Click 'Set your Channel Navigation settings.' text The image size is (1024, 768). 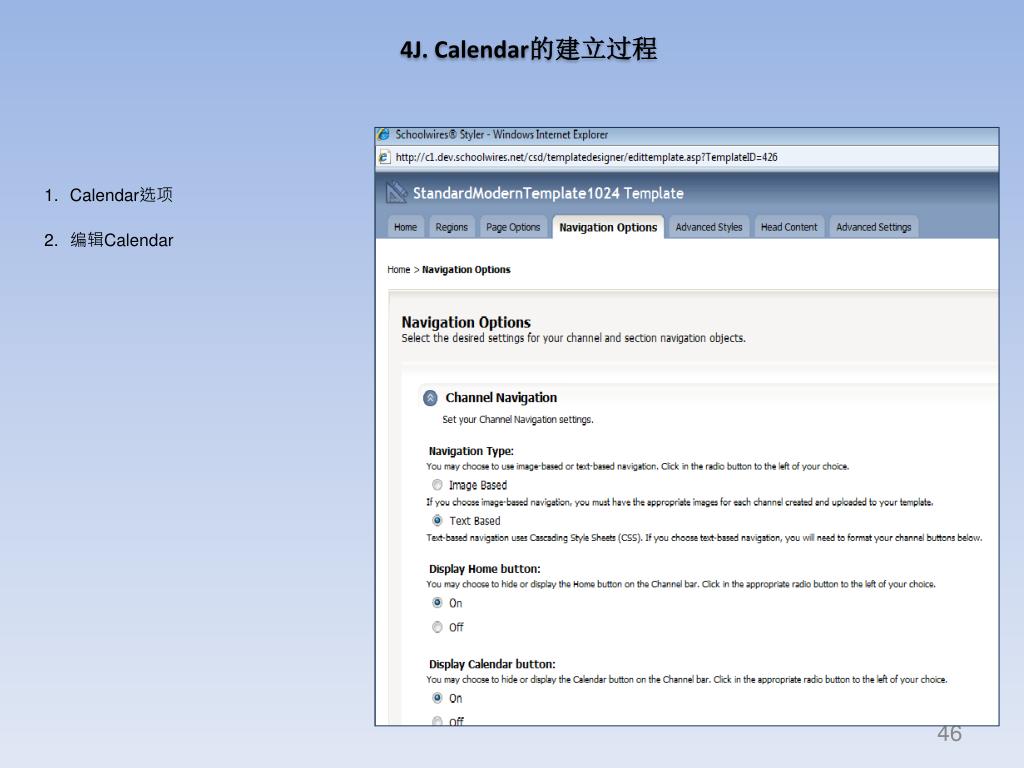tap(518, 419)
